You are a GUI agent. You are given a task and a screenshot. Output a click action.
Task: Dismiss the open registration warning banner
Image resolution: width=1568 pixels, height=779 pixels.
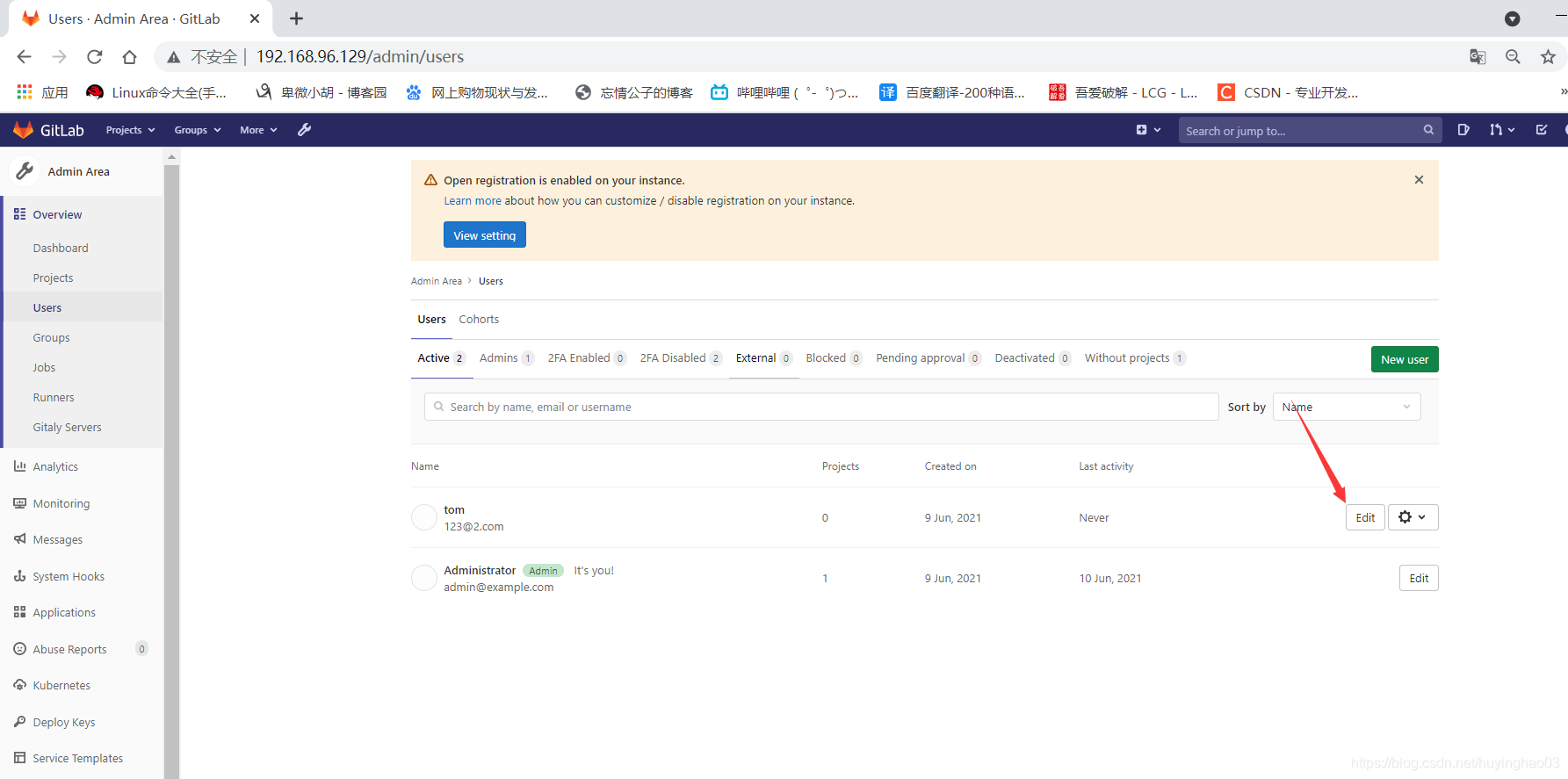click(1419, 180)
